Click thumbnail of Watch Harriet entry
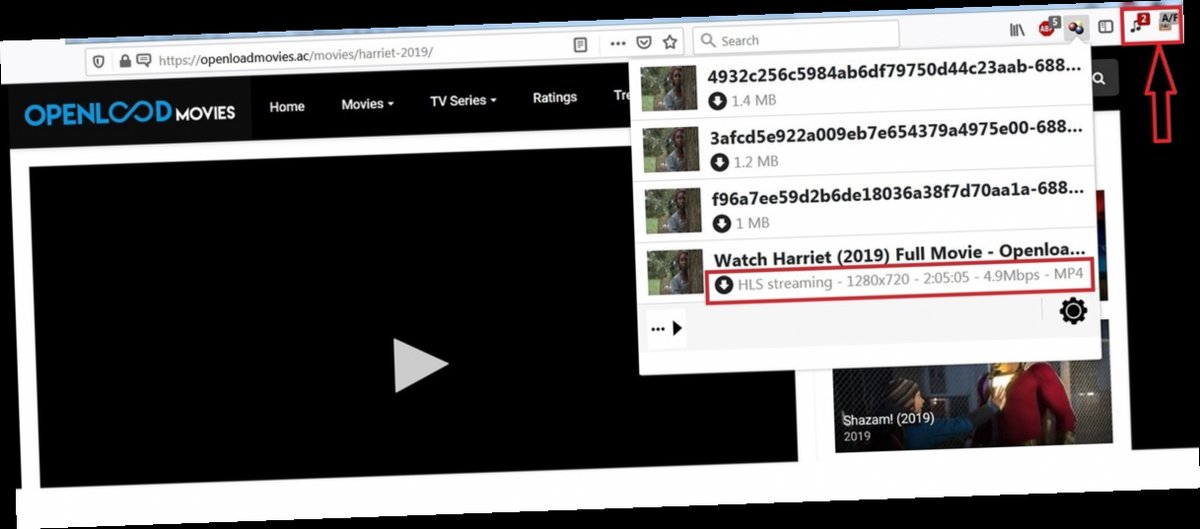This screenshot has width=1200, height=529. click(x=676, y=272)
